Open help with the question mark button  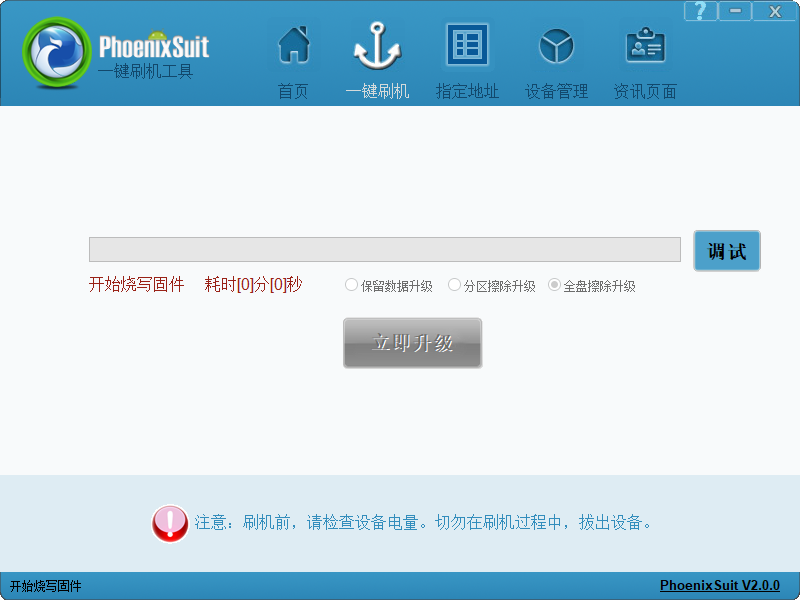(701, 11)
